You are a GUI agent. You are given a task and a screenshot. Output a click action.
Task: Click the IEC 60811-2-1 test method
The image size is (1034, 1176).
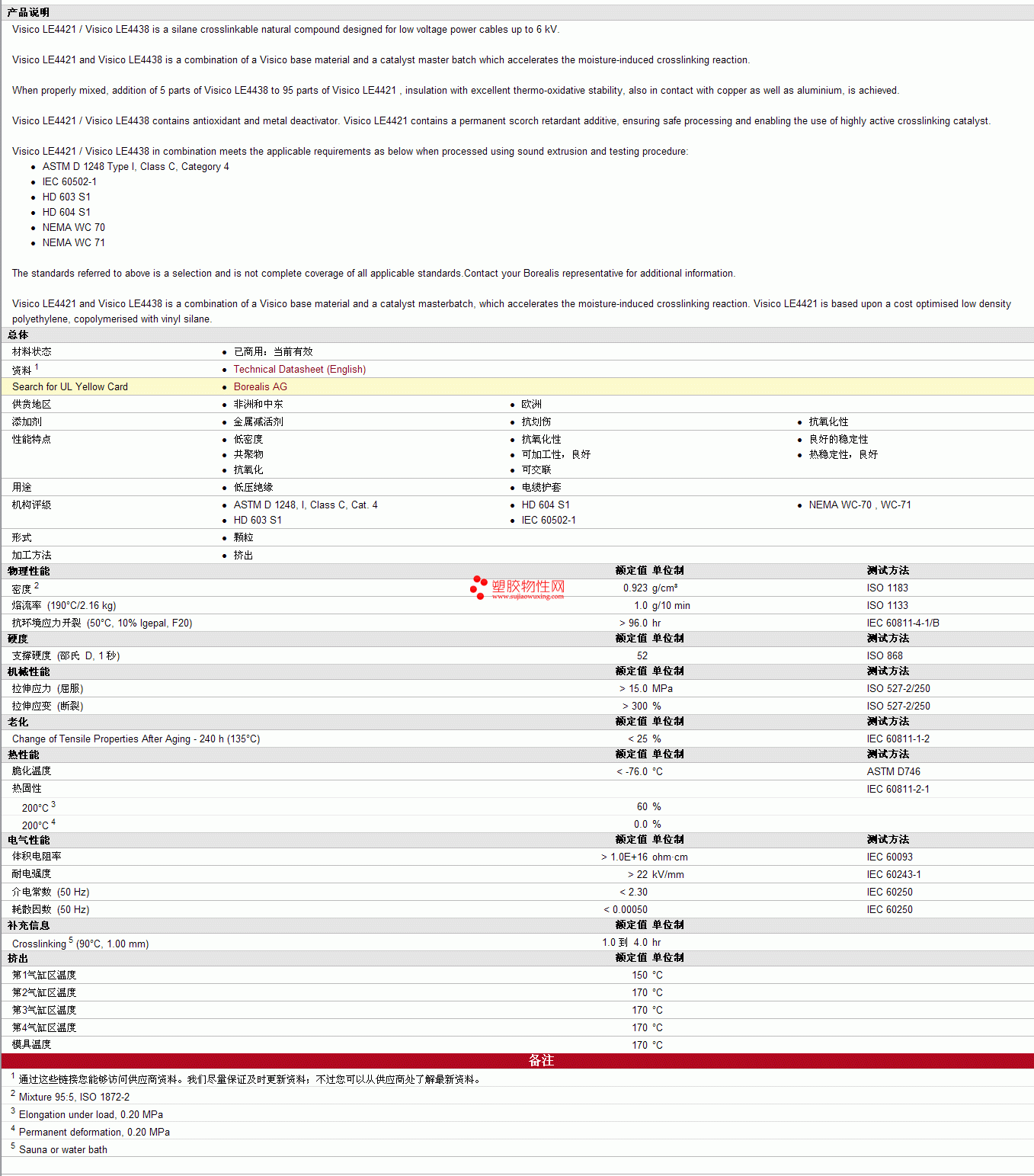tap(898, 789)
